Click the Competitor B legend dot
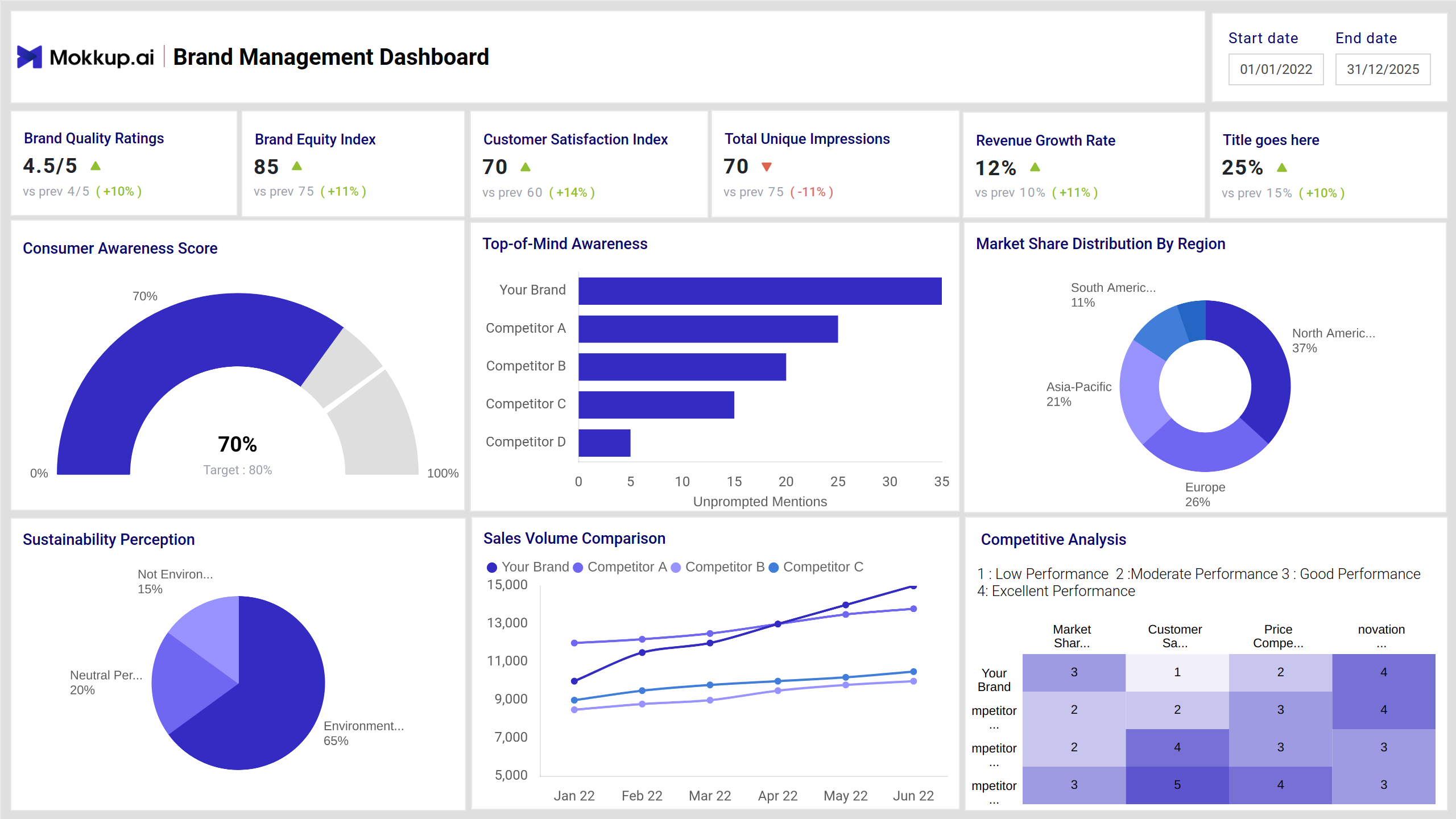Image resolution: width=1456 pixels, height=819 pixels. [x=676, y=568]
